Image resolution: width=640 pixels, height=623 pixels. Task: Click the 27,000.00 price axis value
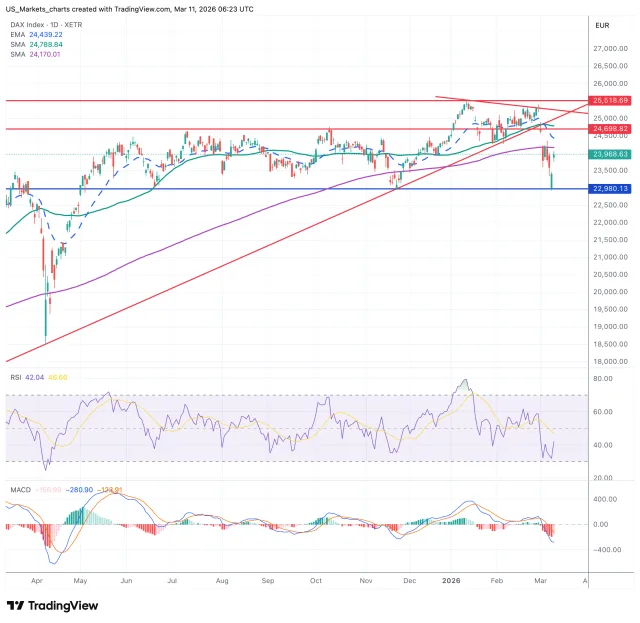610,49
